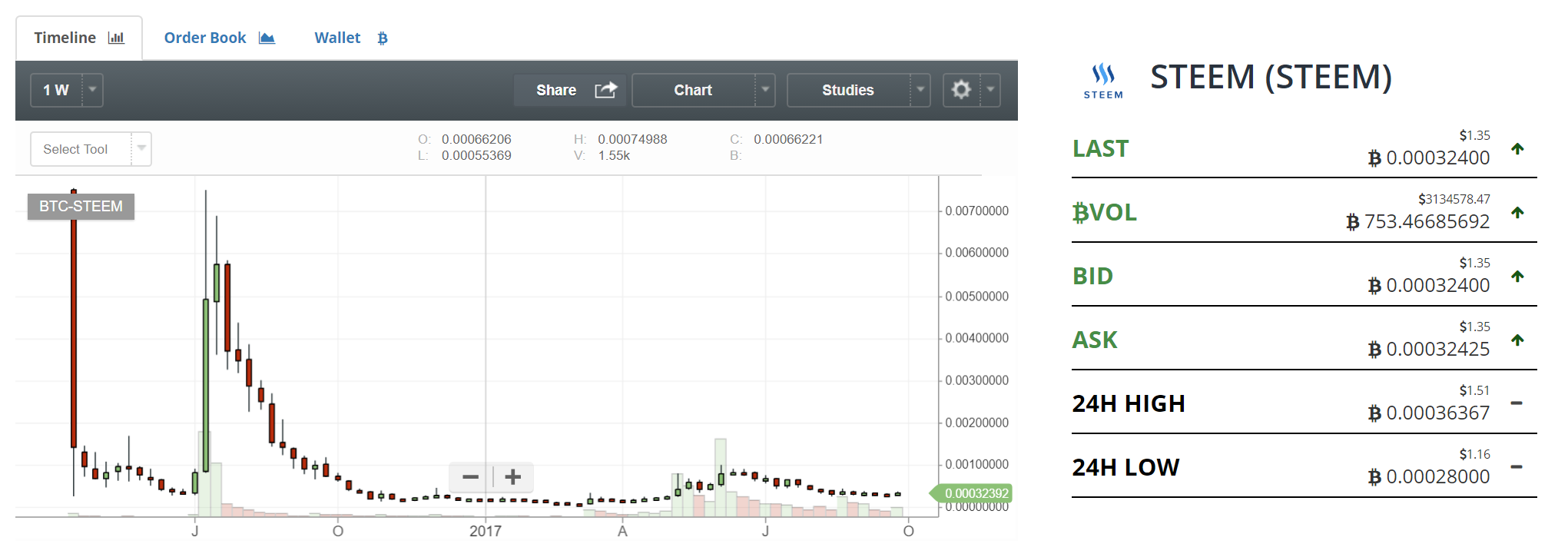The width and height of the screenshot is (1568, 544).
Task: Click the Select Tool dropdown arrow
Action: (x=141, y=149)
